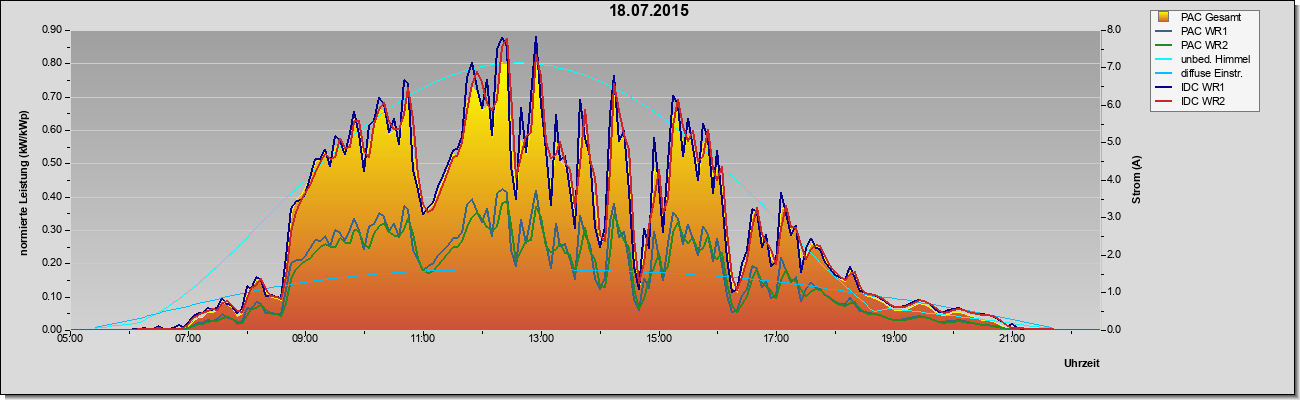1300x400 pixels.
Task: Select the IDC WR2 legend text
Action: 1204,101
